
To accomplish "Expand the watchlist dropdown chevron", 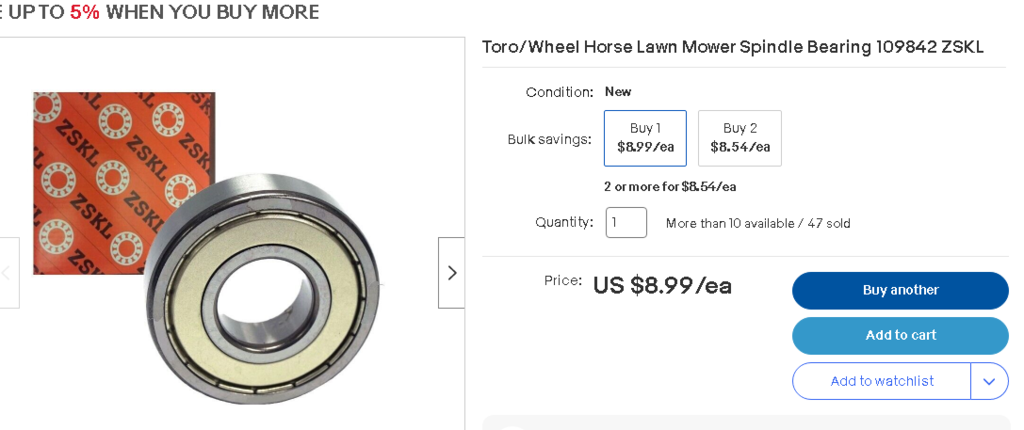I will point(989,381).
